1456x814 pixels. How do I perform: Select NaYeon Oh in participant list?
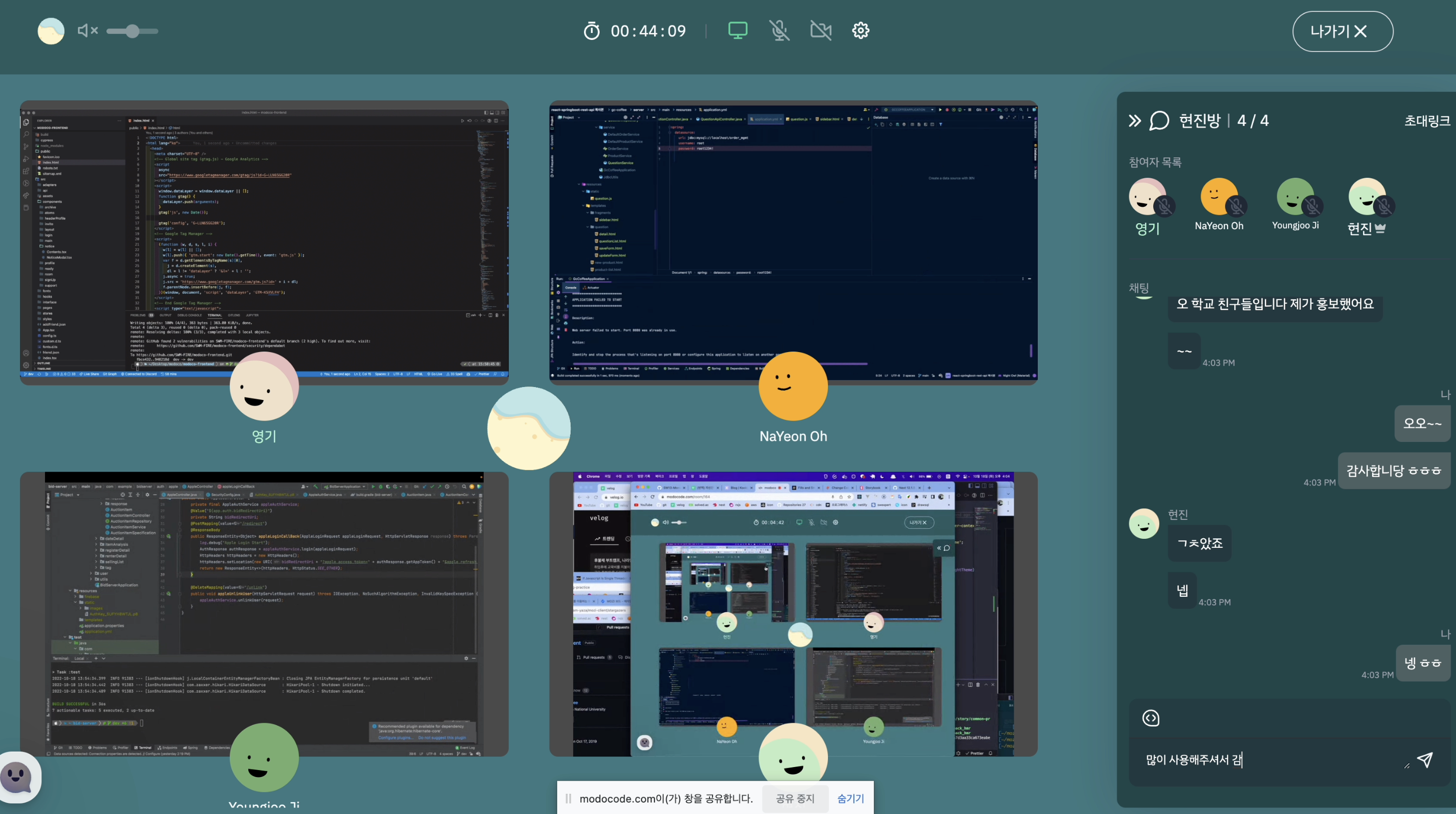point(1219,204)
